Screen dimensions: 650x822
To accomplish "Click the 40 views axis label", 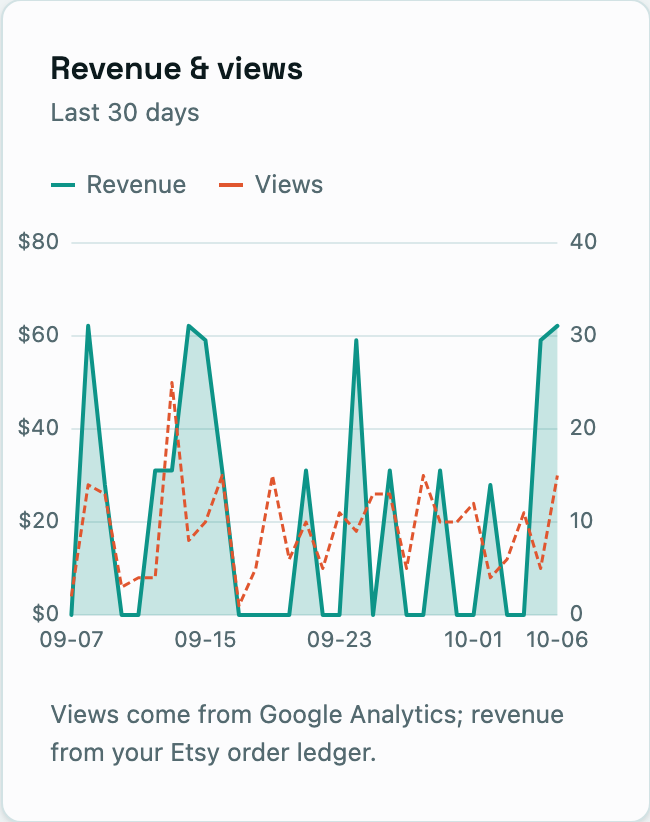I will tap(583, 242).
